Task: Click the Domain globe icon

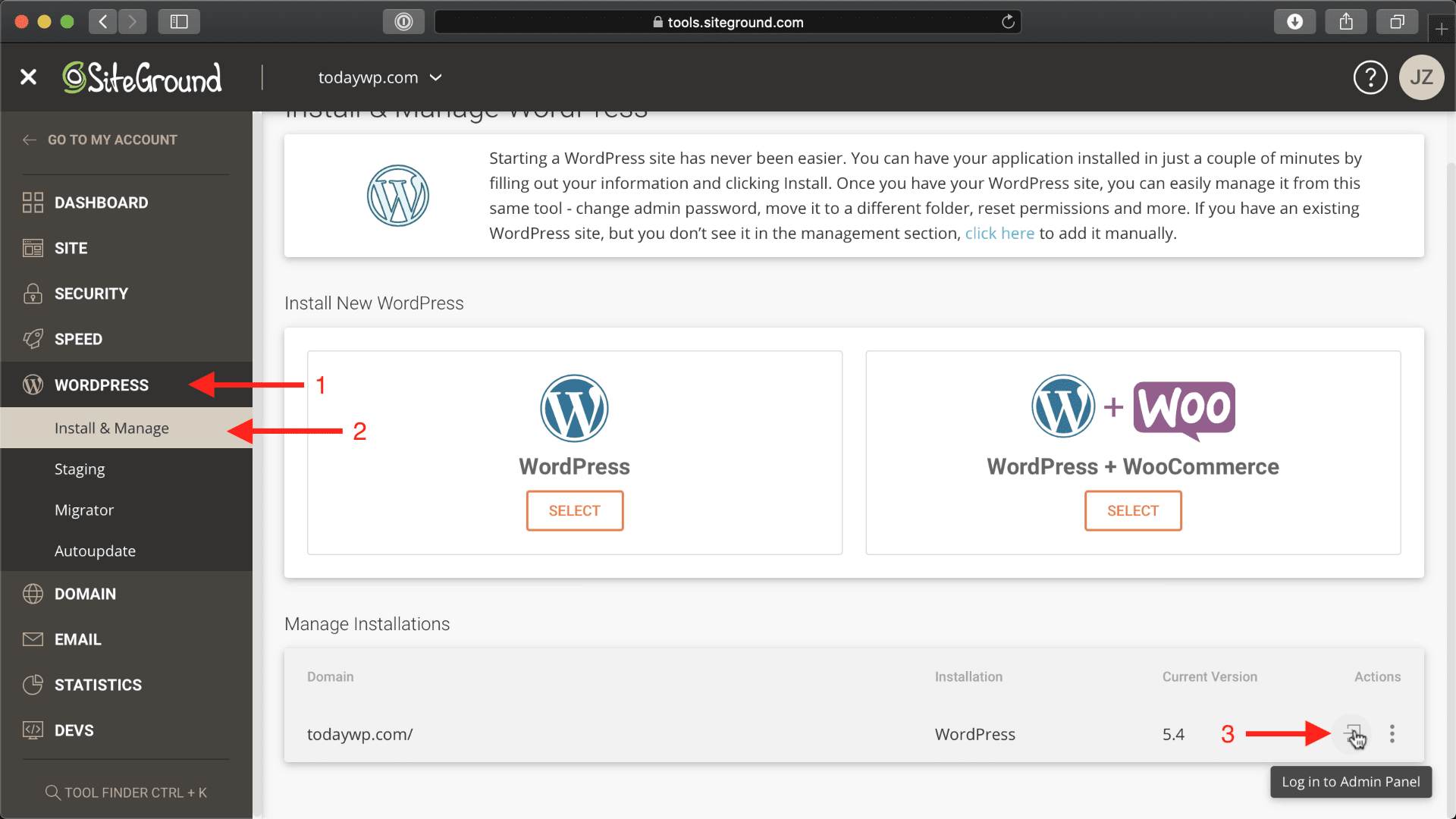Action: point(33,594)
